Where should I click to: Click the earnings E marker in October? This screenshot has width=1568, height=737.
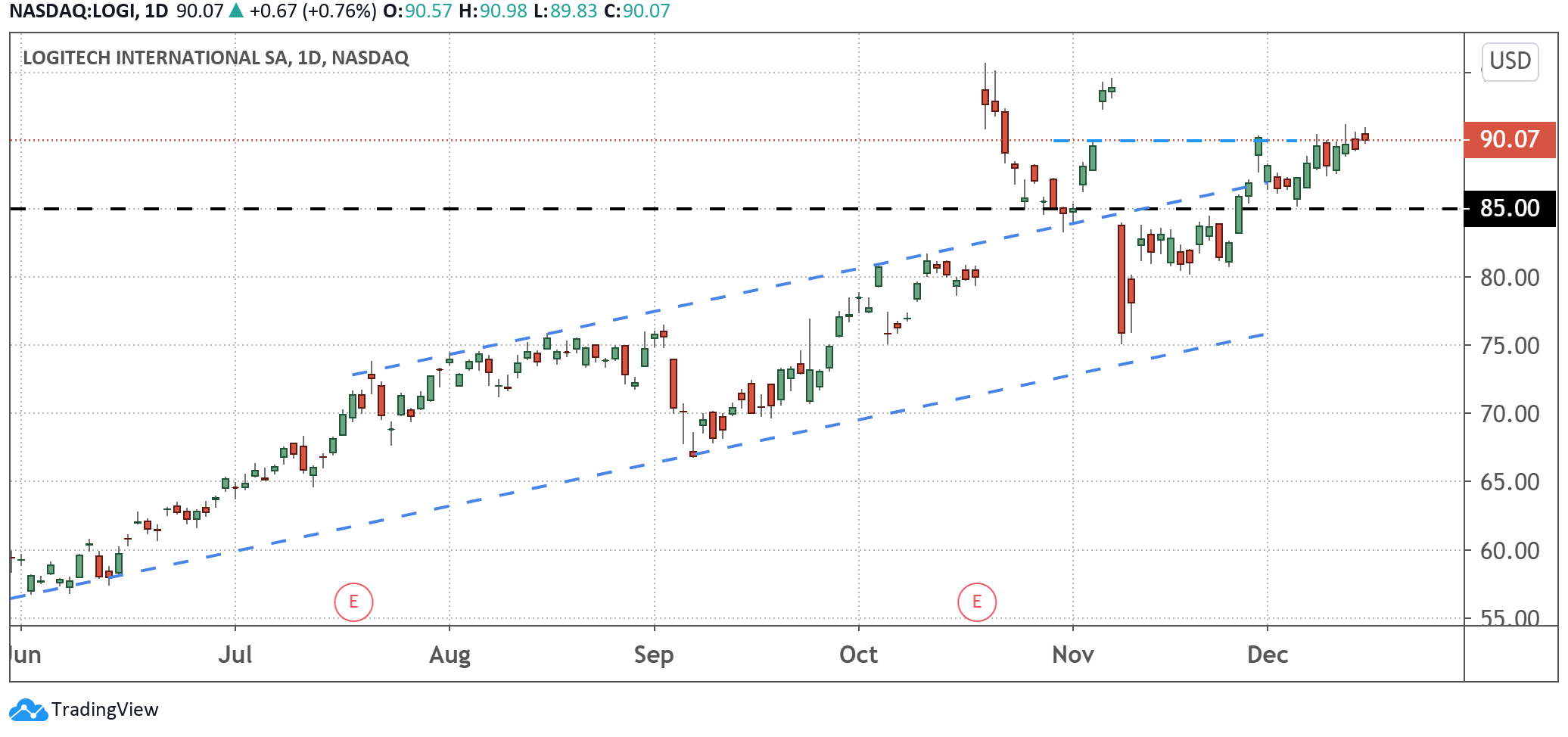tap(976, 602)
